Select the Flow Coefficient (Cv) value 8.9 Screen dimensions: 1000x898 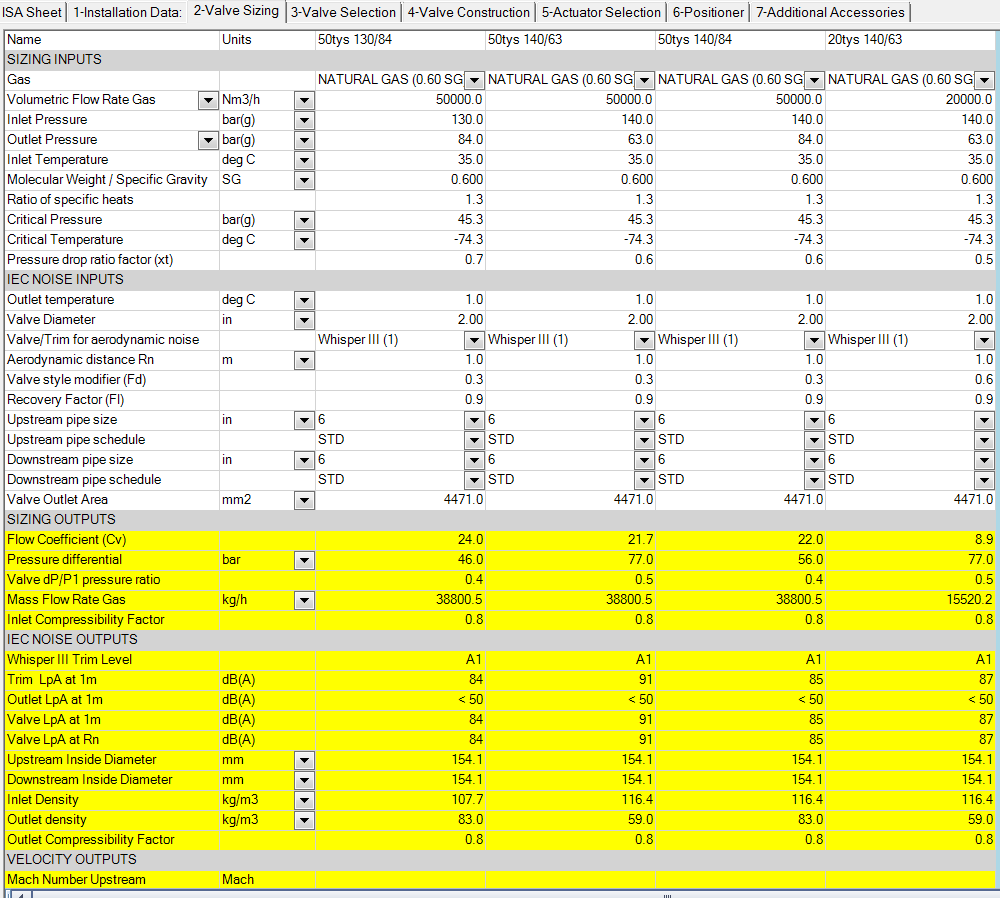pos(910,540)
